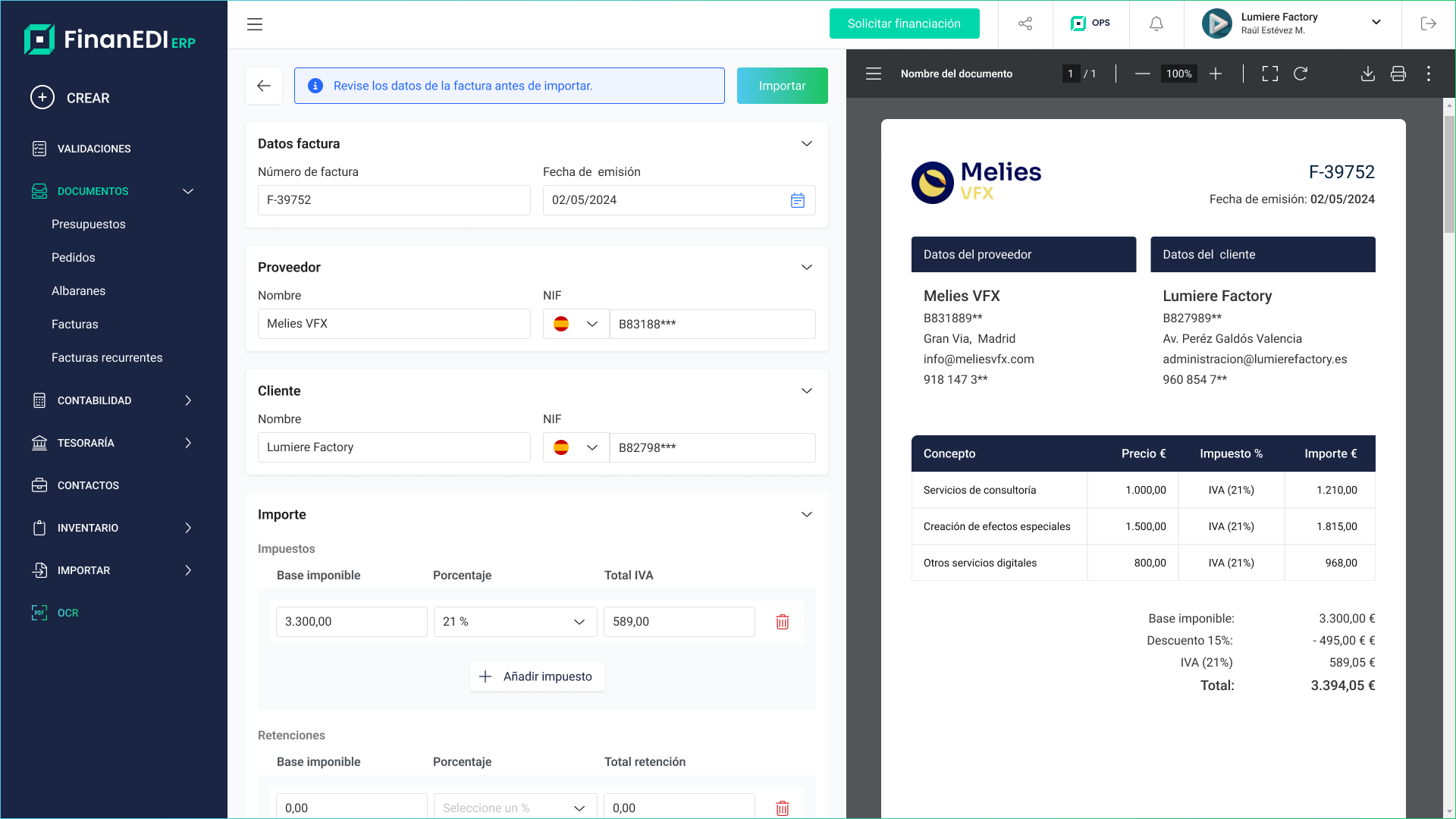Go to Facturas
The height and width of the screenshot is (819, 1456).
75,325
